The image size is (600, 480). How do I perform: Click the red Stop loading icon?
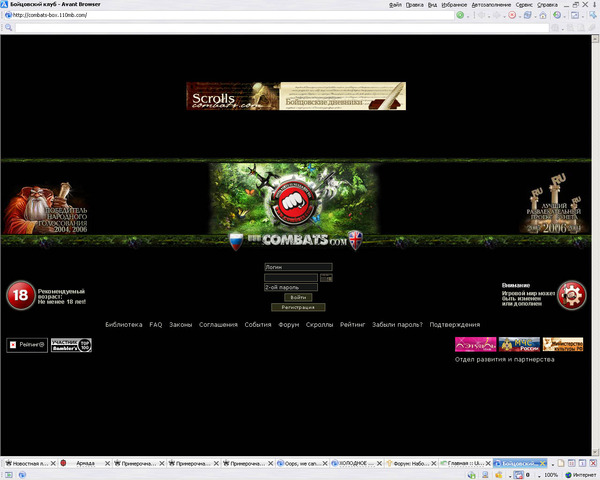coord(512,15)
